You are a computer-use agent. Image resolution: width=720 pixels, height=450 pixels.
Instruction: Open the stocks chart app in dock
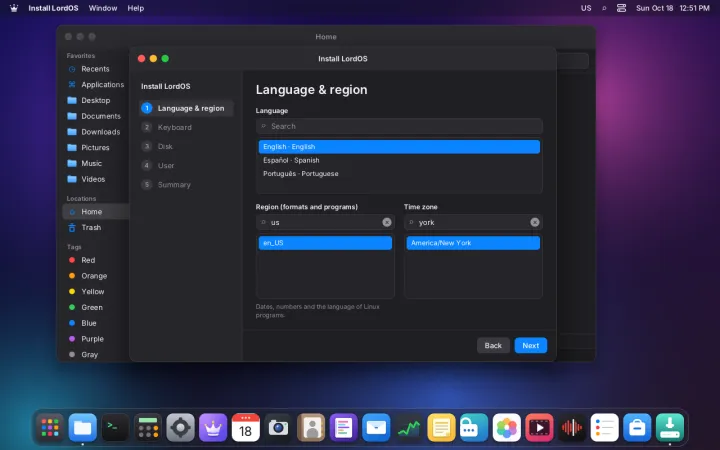click(x=409, y=428)
